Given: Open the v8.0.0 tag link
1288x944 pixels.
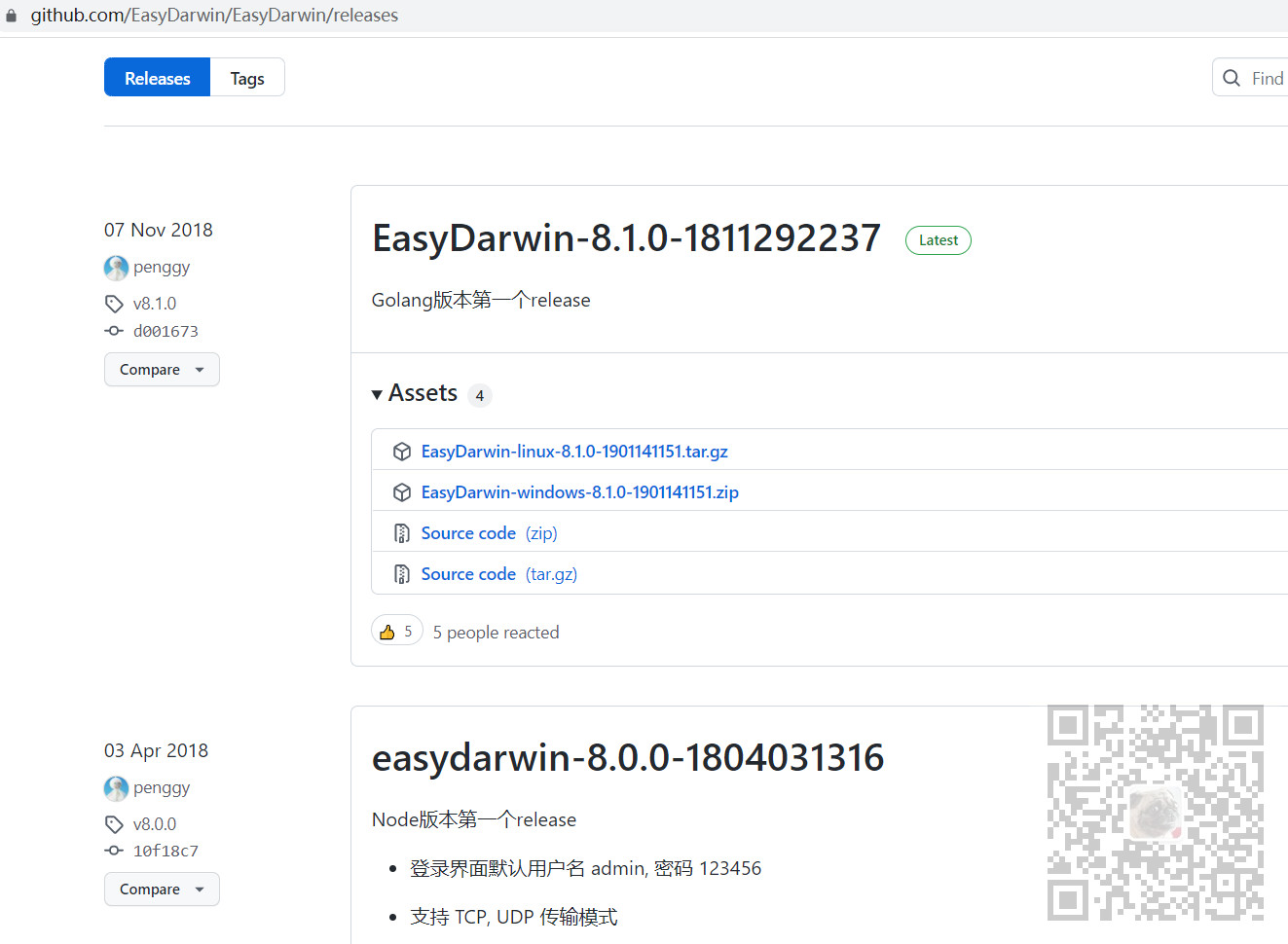Looking at the screenshot, I should [155, 824].
